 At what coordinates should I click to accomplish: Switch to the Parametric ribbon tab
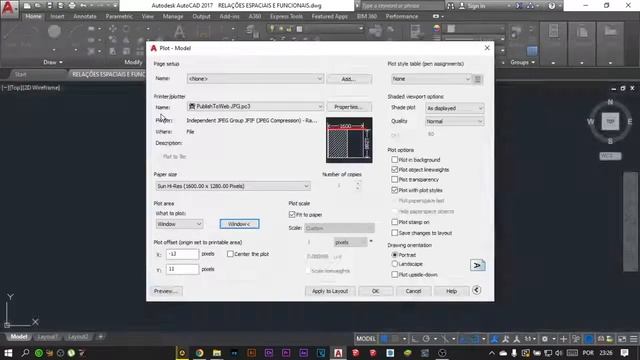tap(119, 16)
